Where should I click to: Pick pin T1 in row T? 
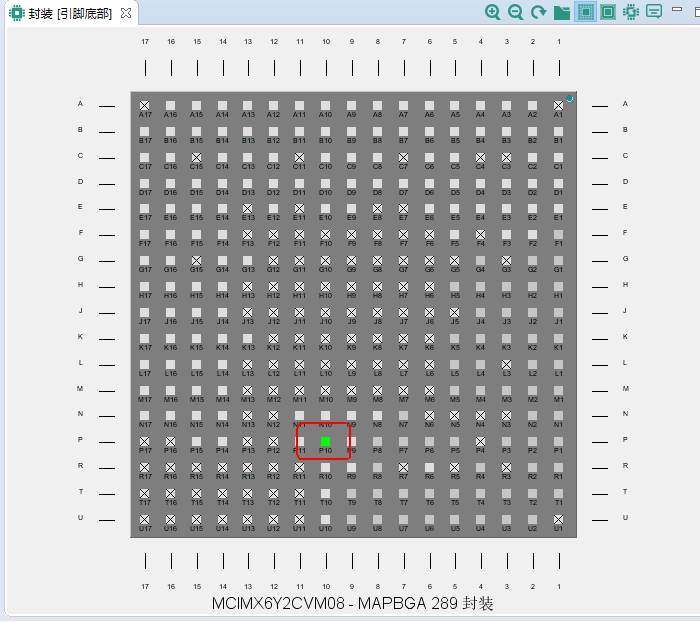tap(558, 493)
